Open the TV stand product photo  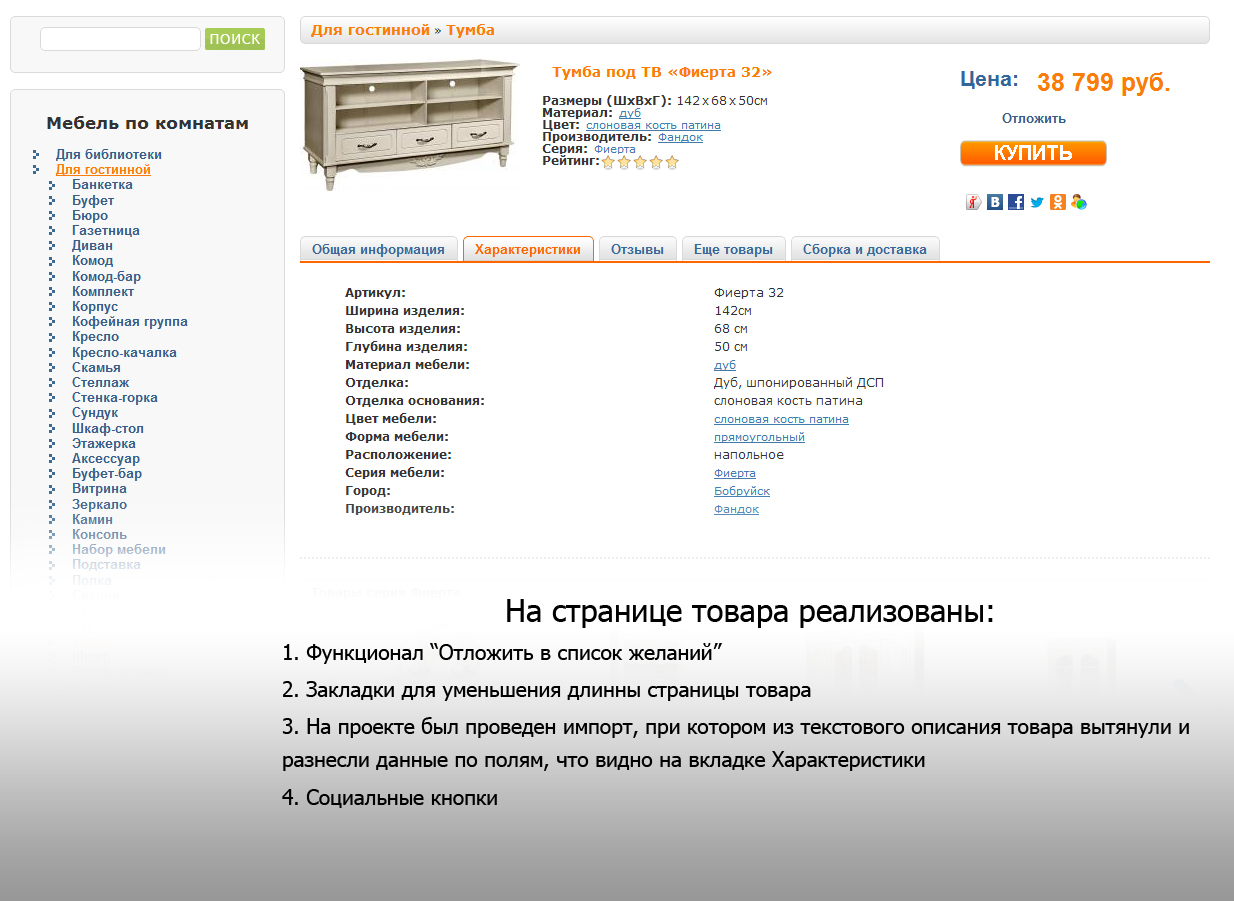point(410,125)
